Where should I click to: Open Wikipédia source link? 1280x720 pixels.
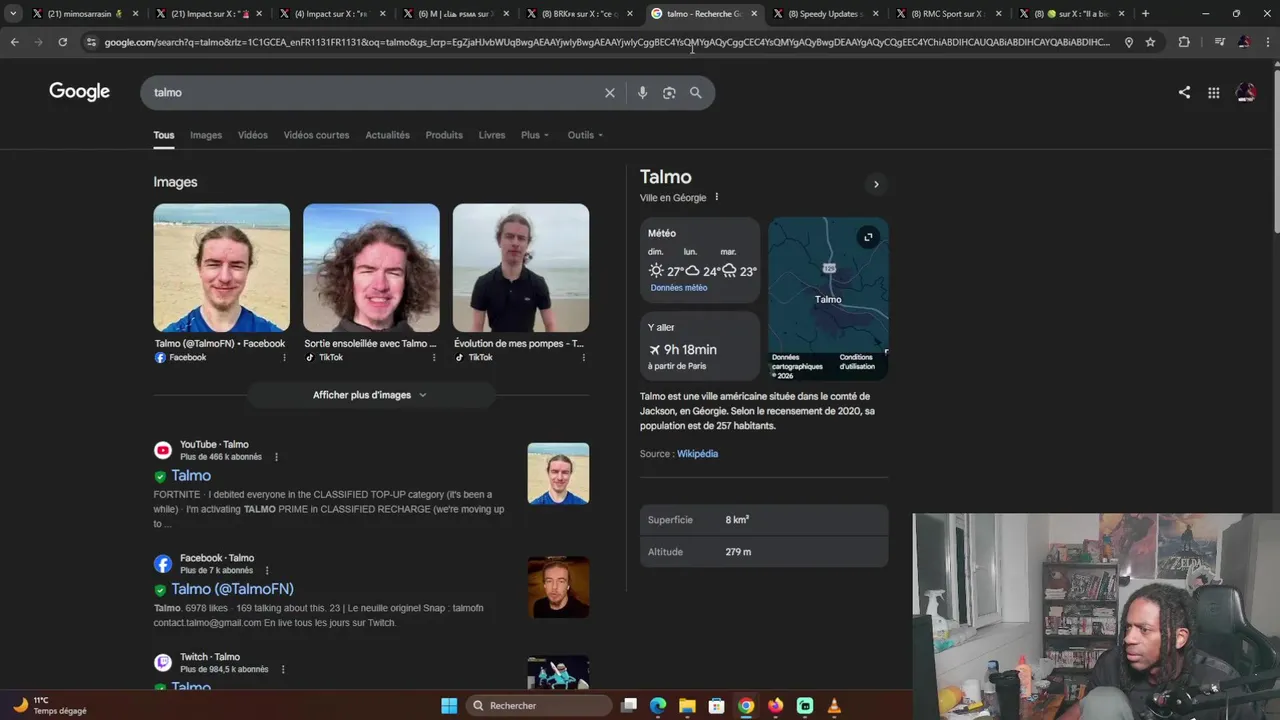click(x=697, y=454)
